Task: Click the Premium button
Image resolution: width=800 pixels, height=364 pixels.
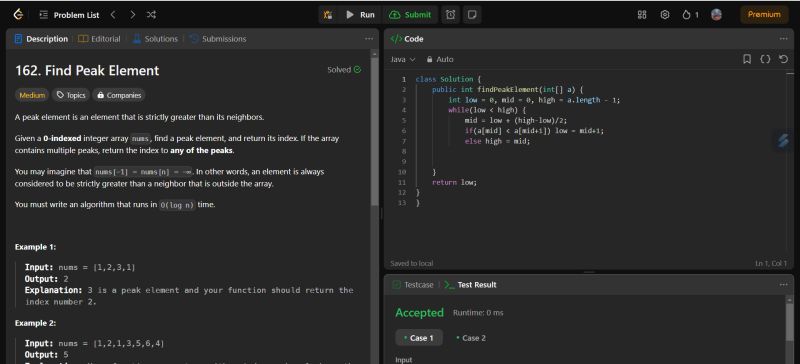Action: (x=764, y=15)
